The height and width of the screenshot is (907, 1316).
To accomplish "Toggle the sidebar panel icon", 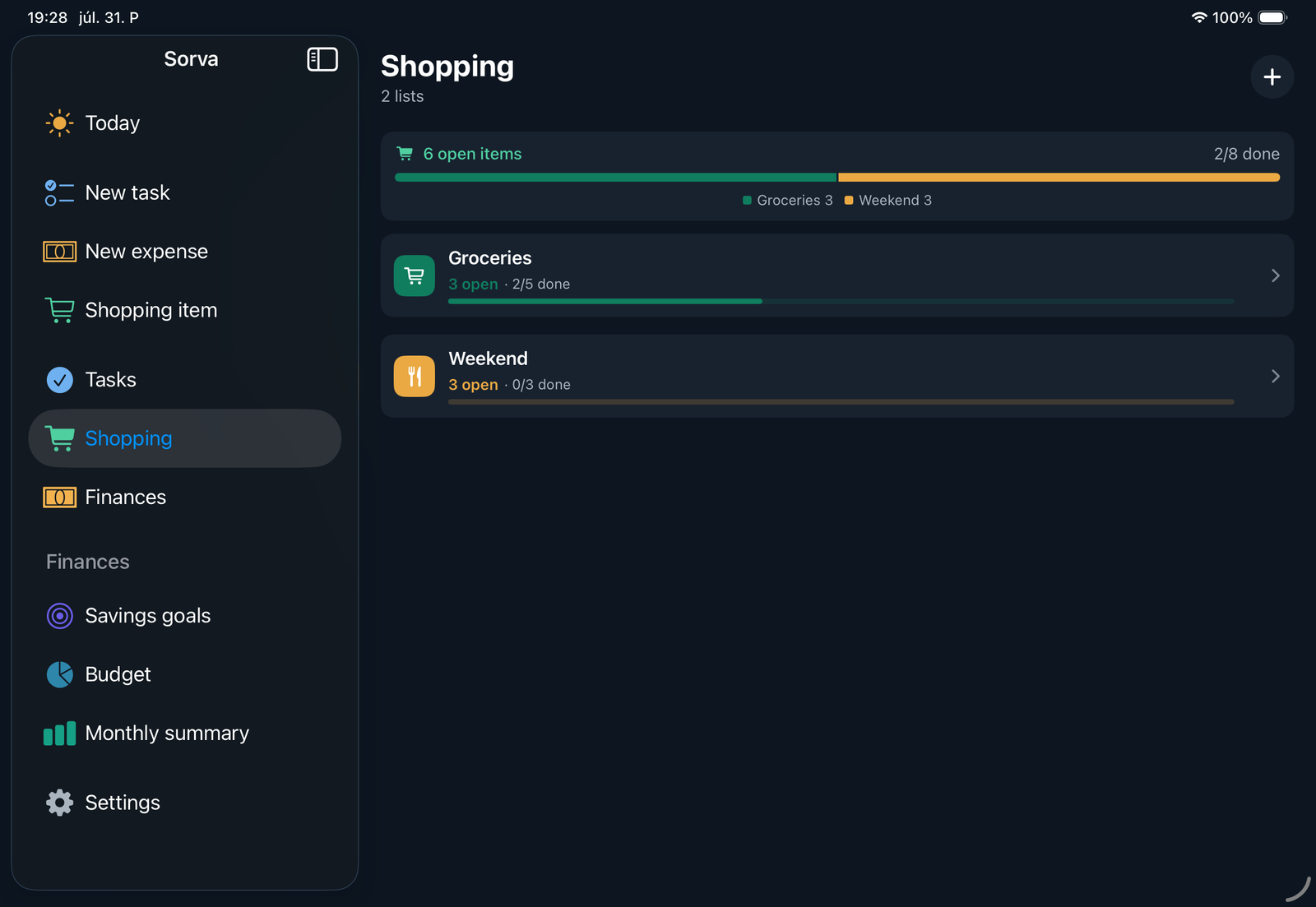I will (322, 59).
